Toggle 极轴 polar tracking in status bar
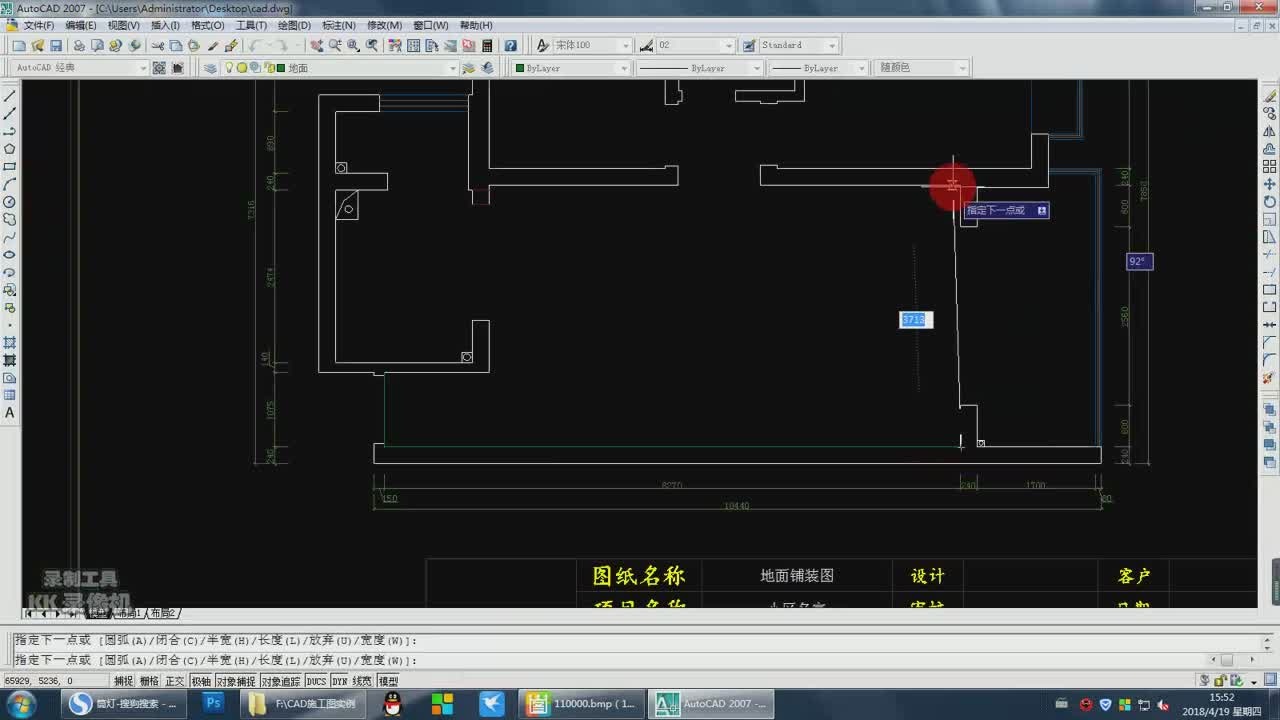 [x=201, y=681]
